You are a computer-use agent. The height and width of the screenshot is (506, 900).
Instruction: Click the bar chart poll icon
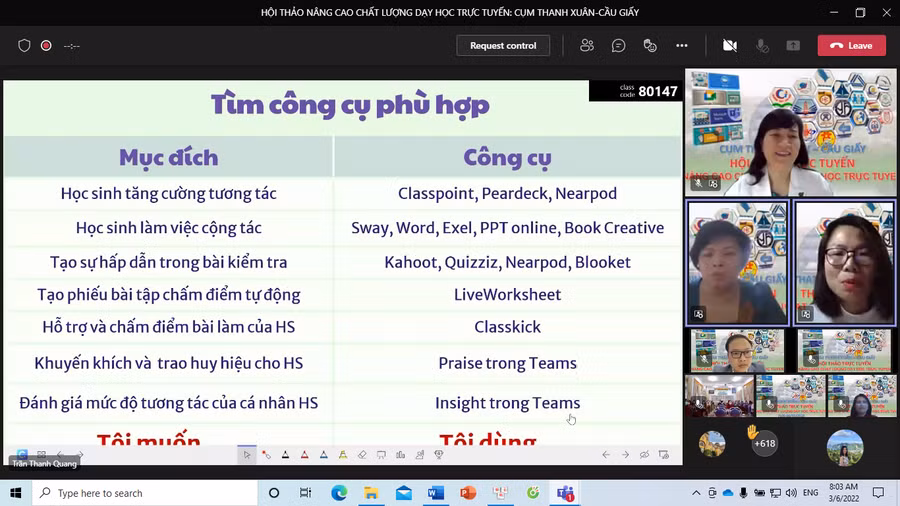(x=400, y=454)
